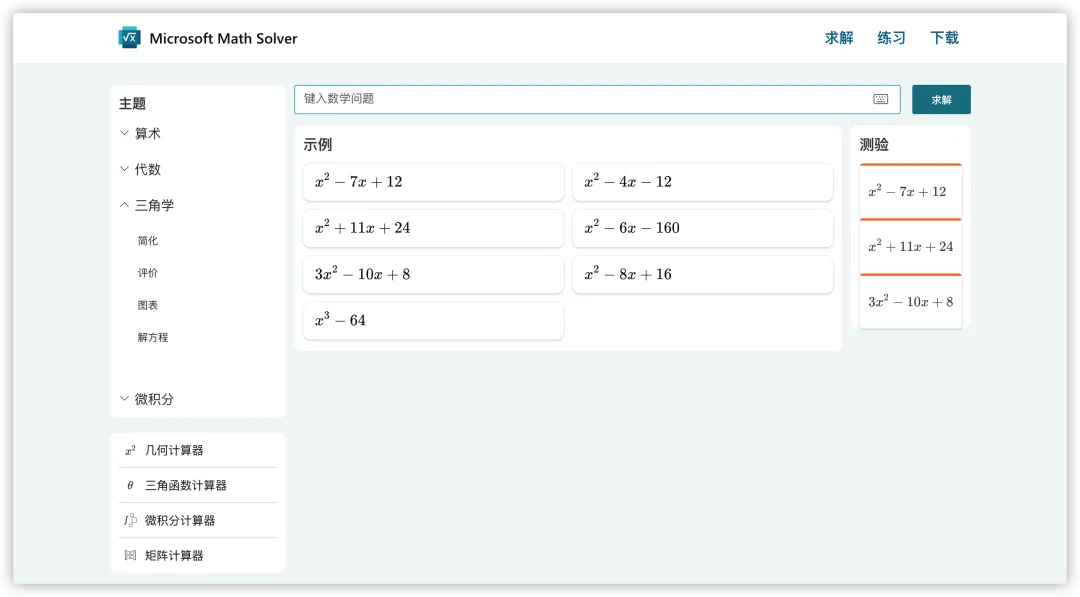Click the θ icon for 三角函数计算器
The height and width of the screenshot is (597, 1080).
click(x=130, y=486)
